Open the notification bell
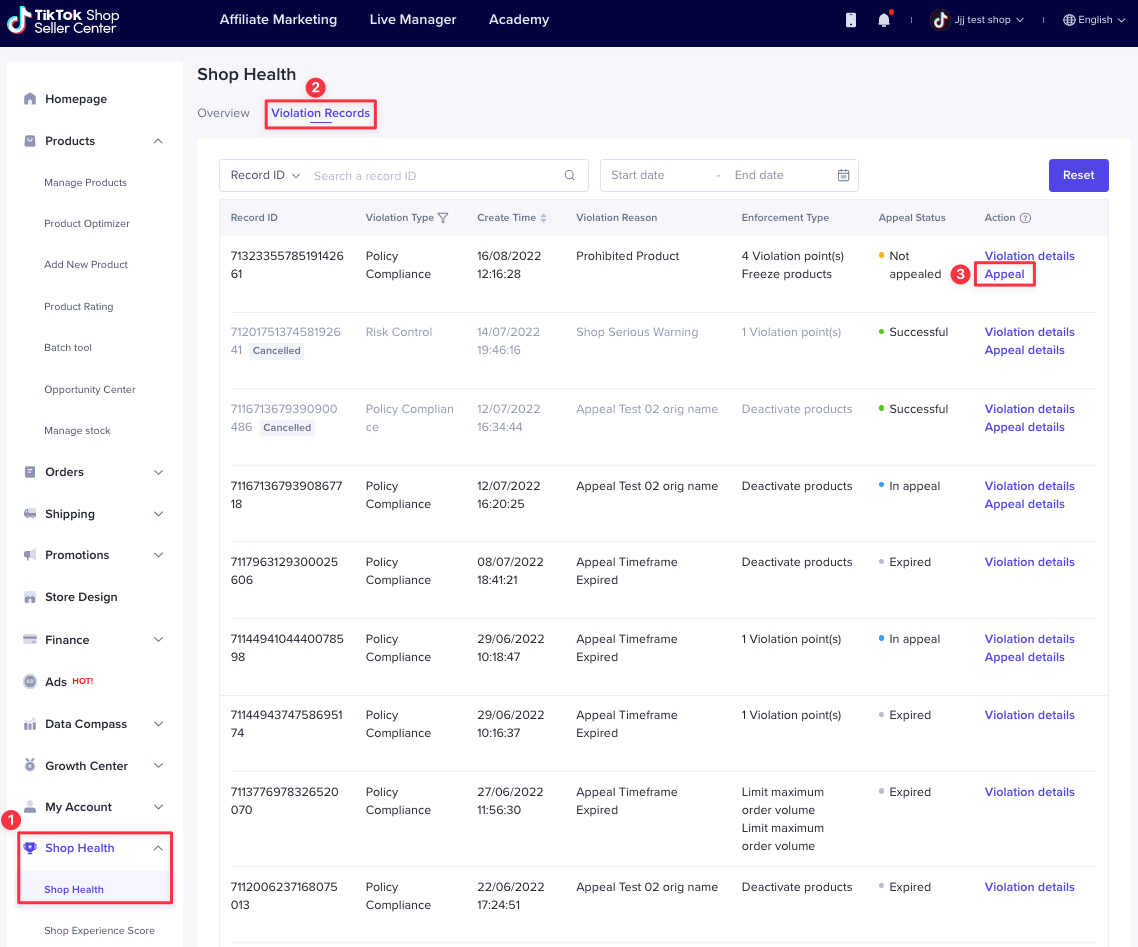This screenshot has height=947, width=1138. click(883, 18)
